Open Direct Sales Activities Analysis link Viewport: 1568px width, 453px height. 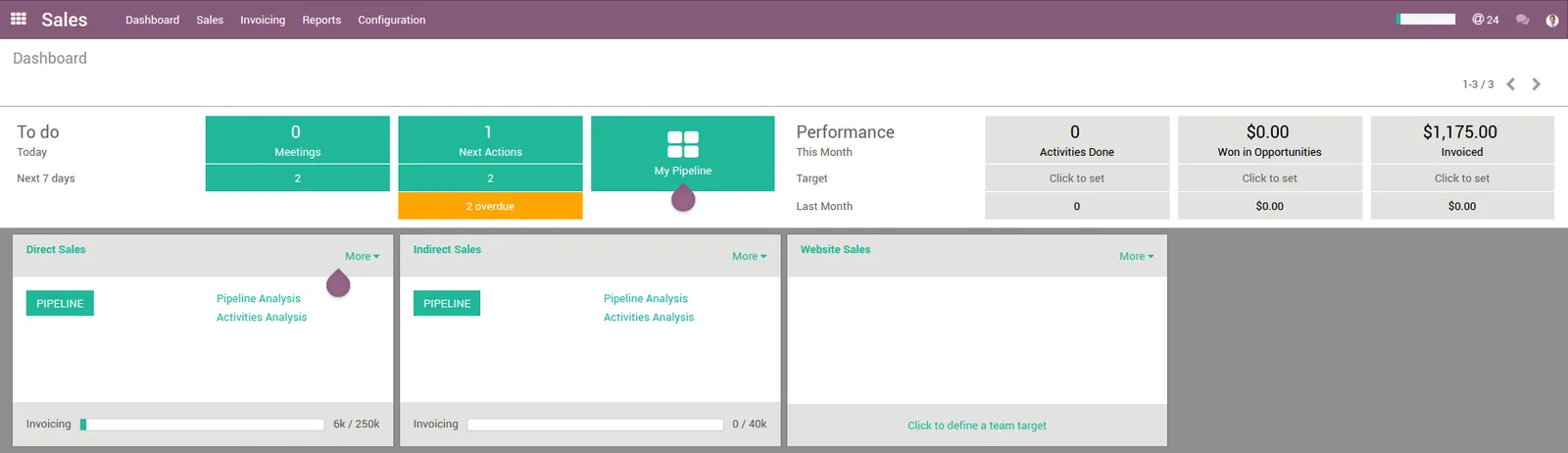pyautogui.click(x=262, y=317)
